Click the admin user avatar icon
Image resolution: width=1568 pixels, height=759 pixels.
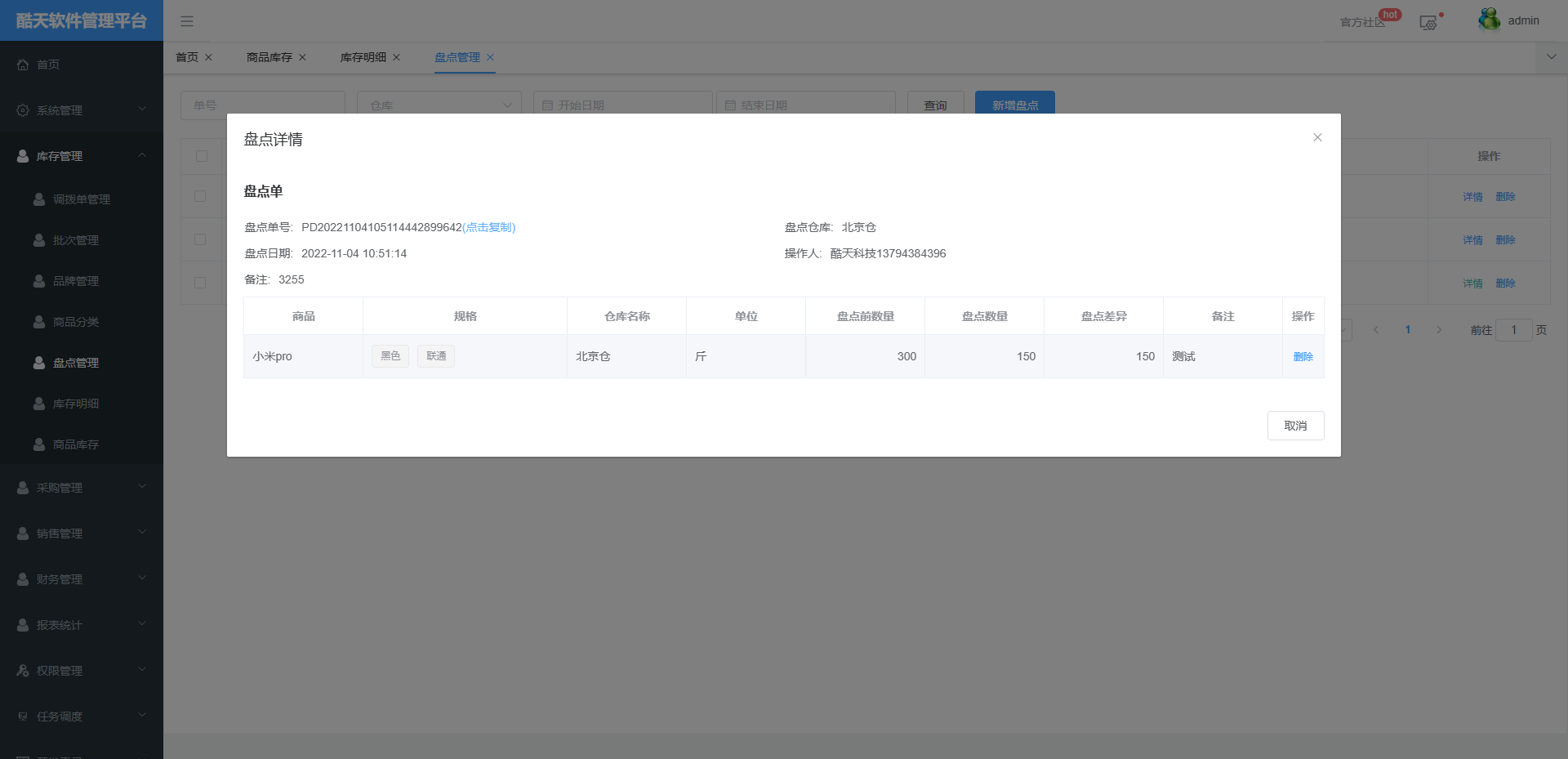1489,20
